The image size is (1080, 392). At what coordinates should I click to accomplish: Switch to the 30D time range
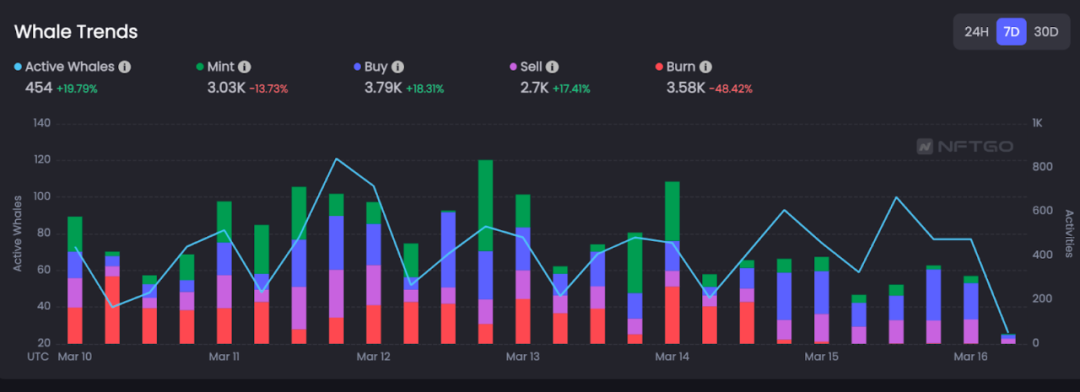(x=1046, y=32)
